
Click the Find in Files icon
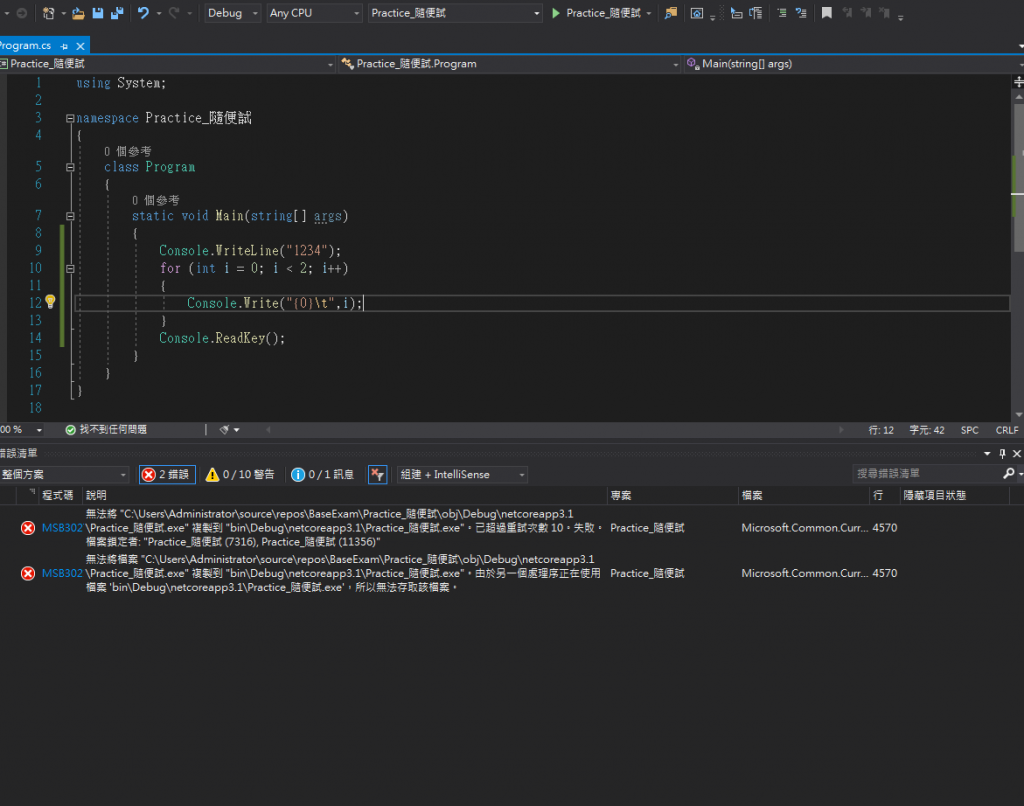pyautogui.click(x=670, y=13)
